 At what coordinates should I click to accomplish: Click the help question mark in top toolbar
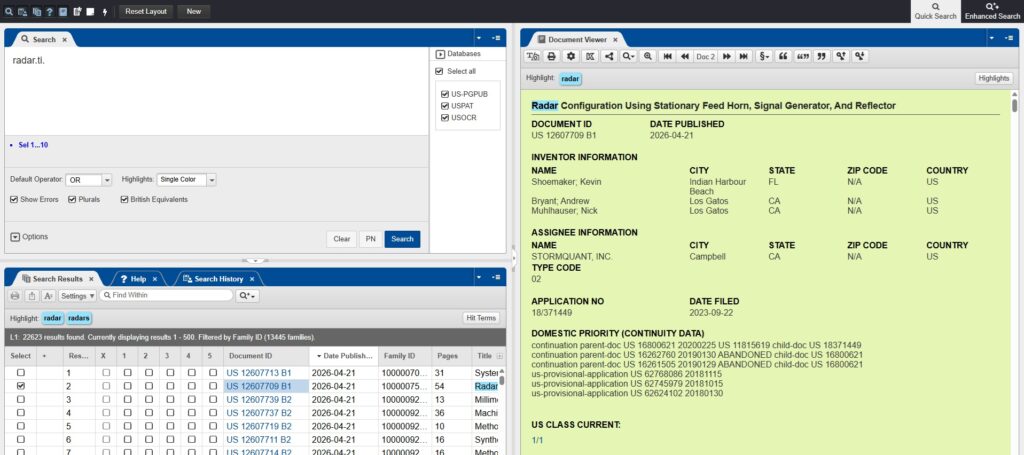pos(49,11)
